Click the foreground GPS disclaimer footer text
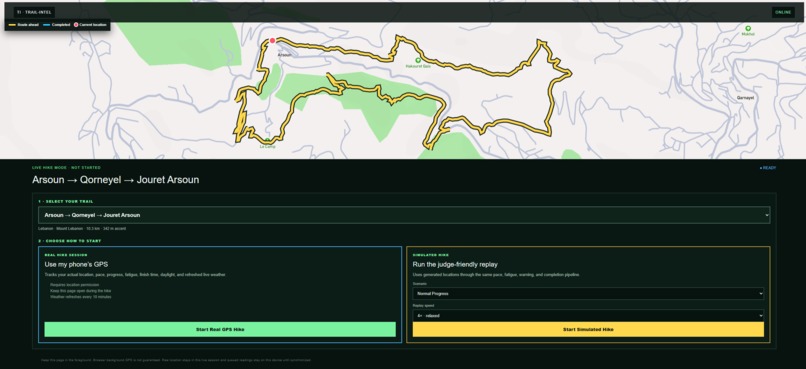806x369 pixels. [x=176, y=360]
